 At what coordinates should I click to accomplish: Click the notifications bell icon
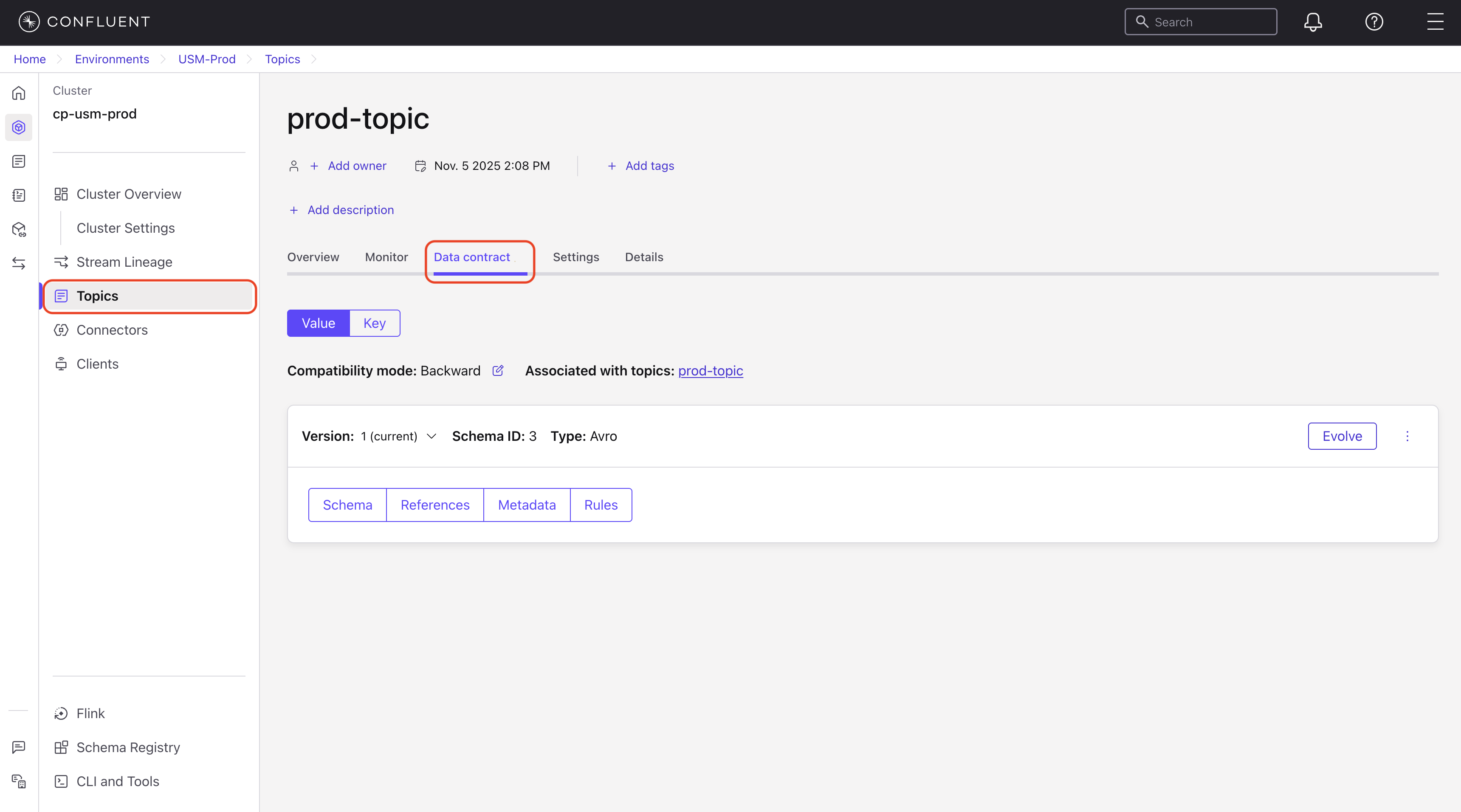pos(1312,22)
